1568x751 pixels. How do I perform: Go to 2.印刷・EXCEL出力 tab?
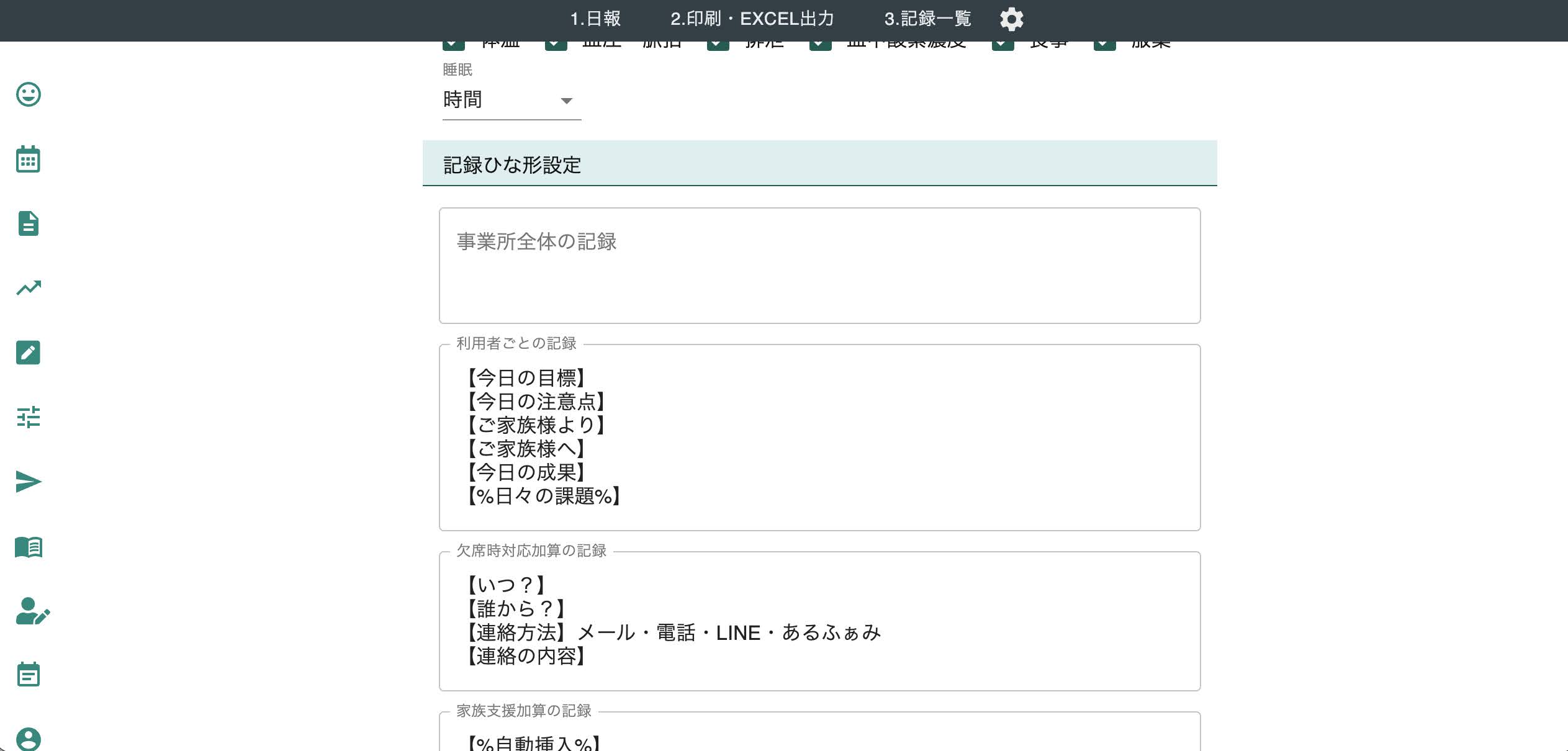[x=752, y=19]
